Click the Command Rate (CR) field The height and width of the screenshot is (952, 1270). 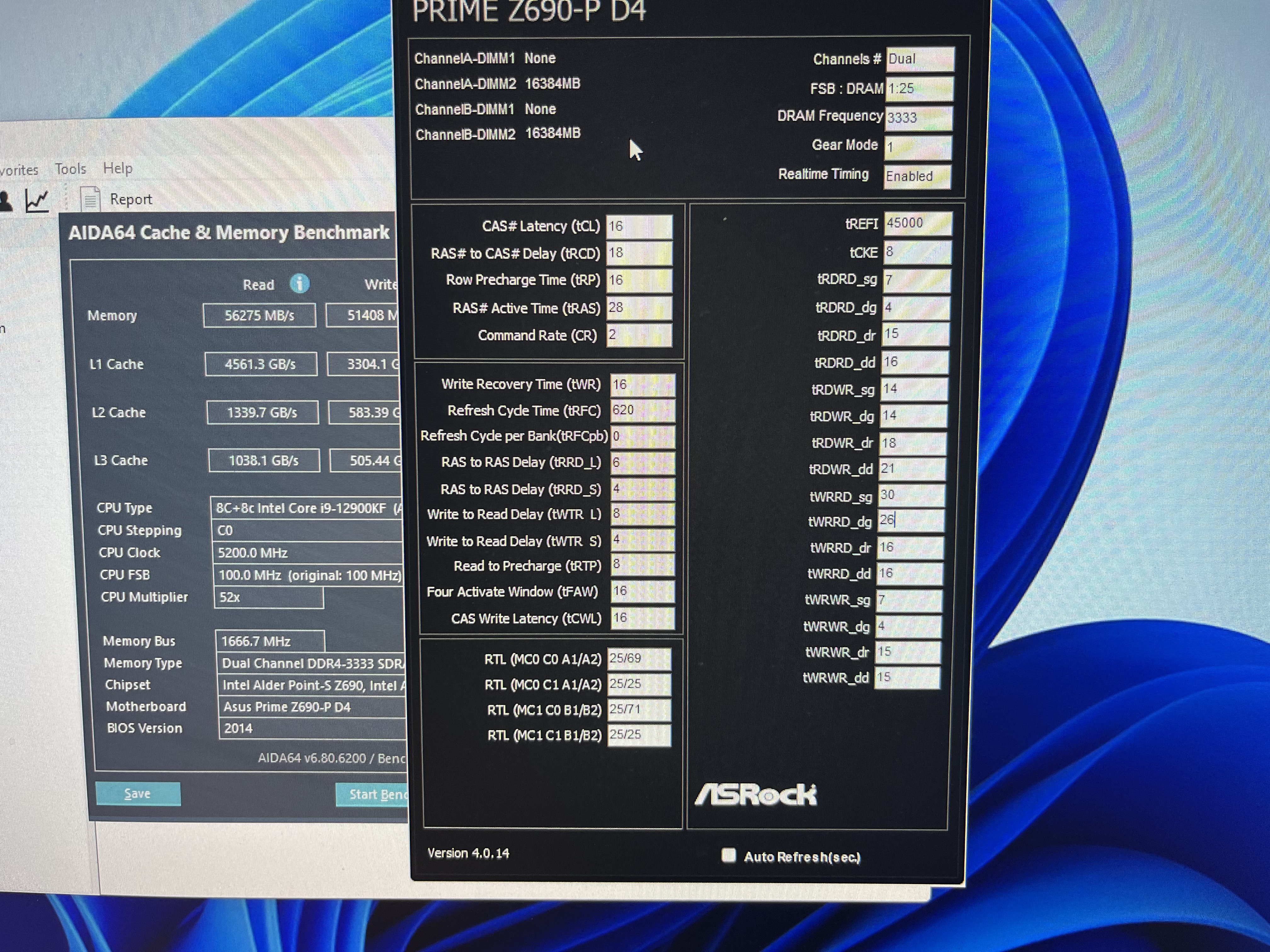pos(638,335)
